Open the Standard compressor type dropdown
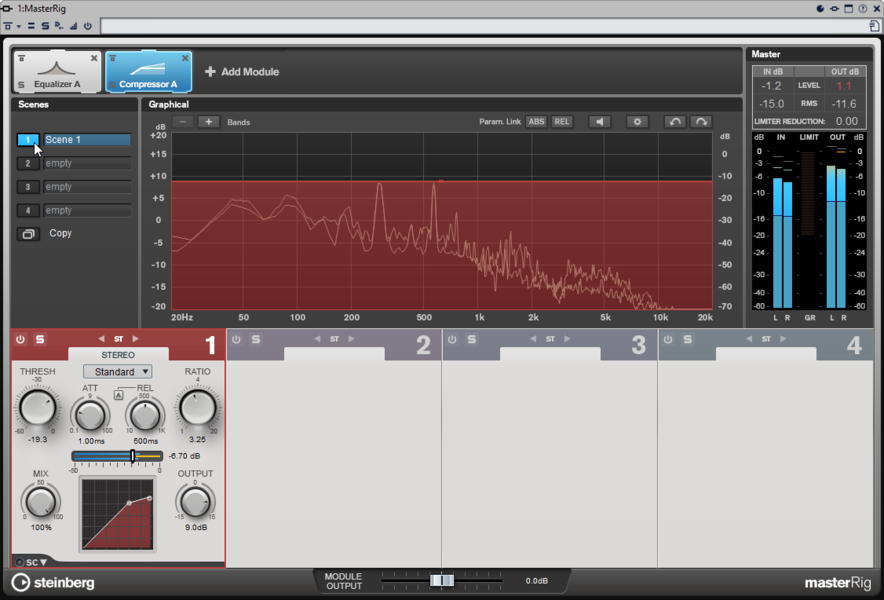The image size is (884, 600). tap(118, 372)
